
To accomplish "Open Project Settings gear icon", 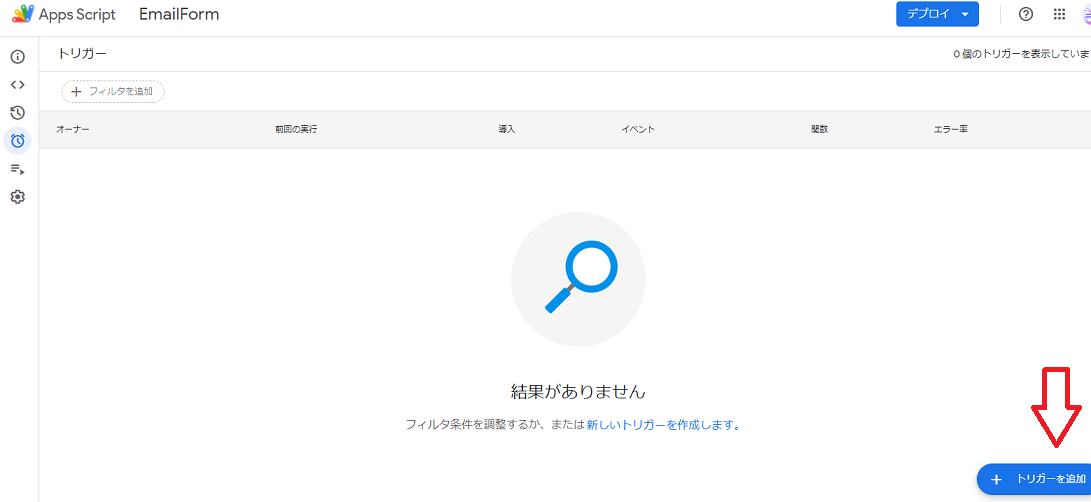I will 17,197.
